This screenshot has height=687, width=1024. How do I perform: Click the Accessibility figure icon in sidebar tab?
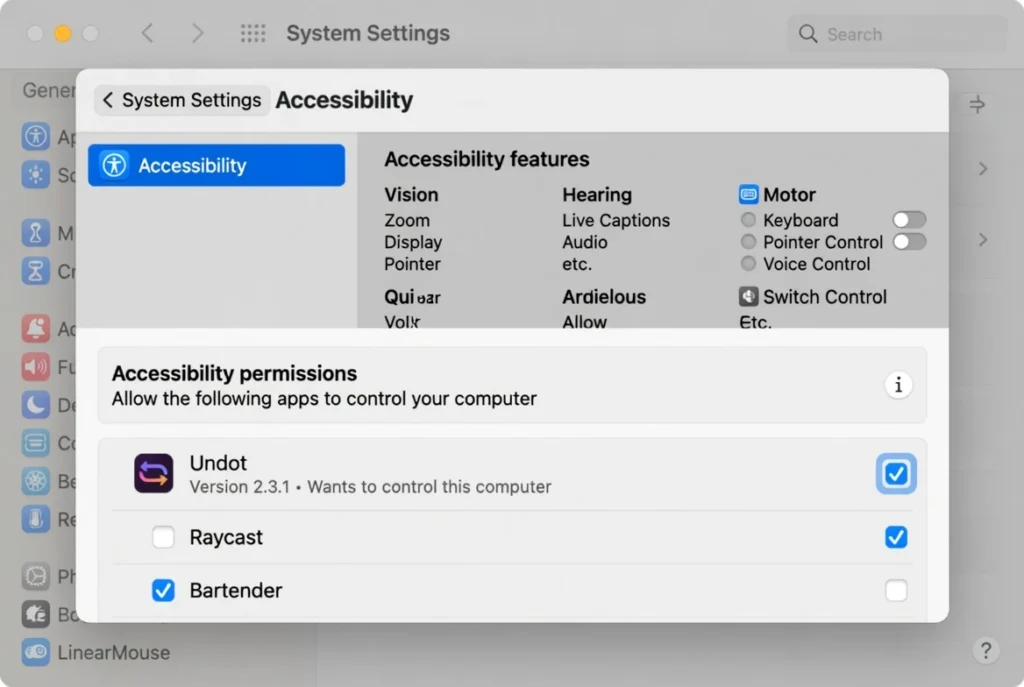(114, 165)
